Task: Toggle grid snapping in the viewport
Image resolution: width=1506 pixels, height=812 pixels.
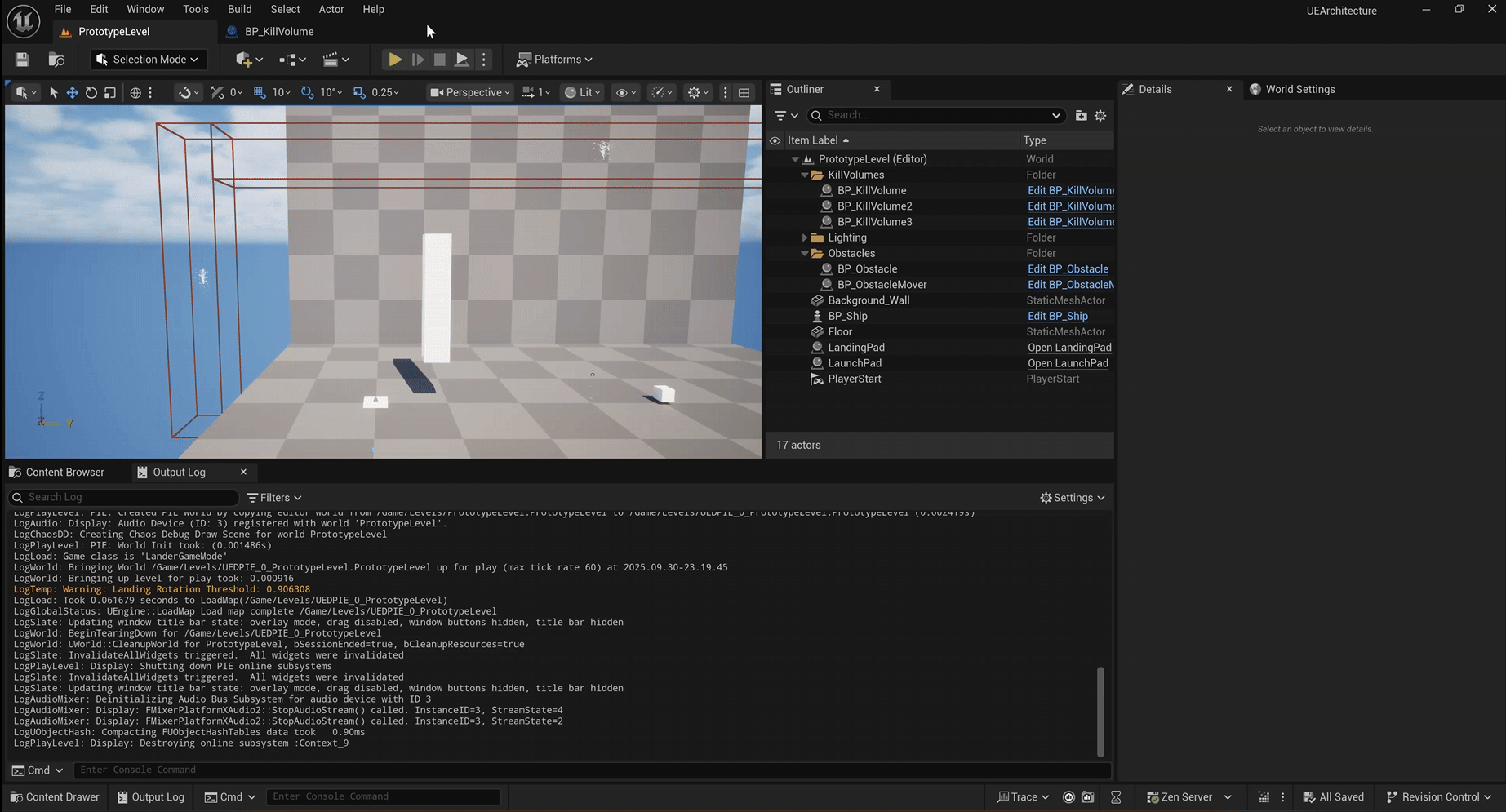Action: 260,92
